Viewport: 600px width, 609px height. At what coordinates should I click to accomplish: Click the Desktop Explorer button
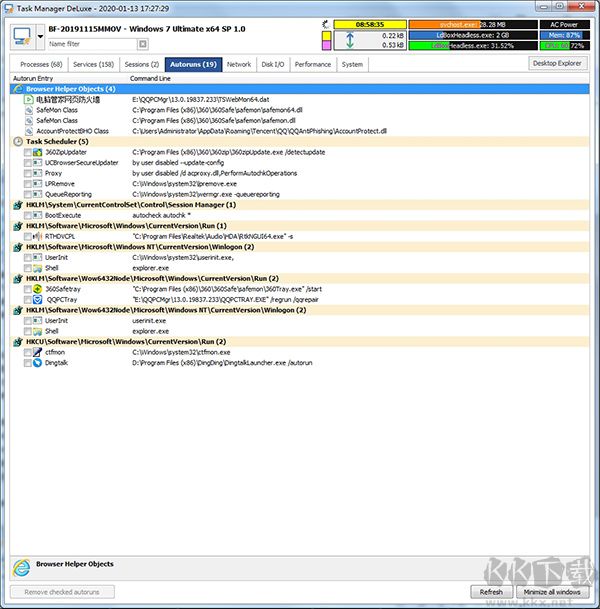(557, 63)
